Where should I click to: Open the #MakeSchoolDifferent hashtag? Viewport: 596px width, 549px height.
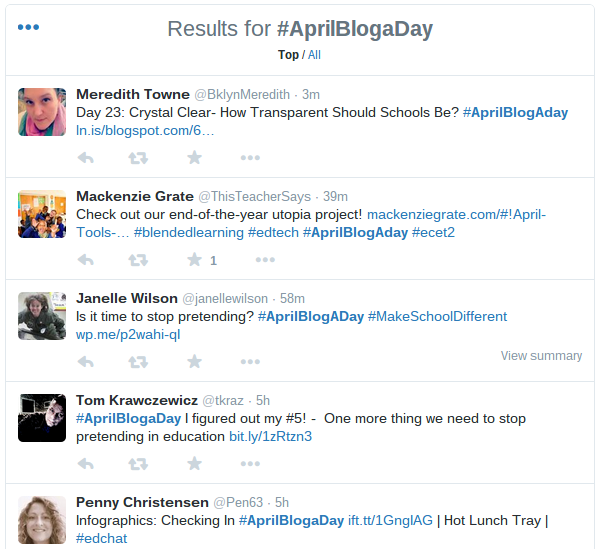[437, 317]
